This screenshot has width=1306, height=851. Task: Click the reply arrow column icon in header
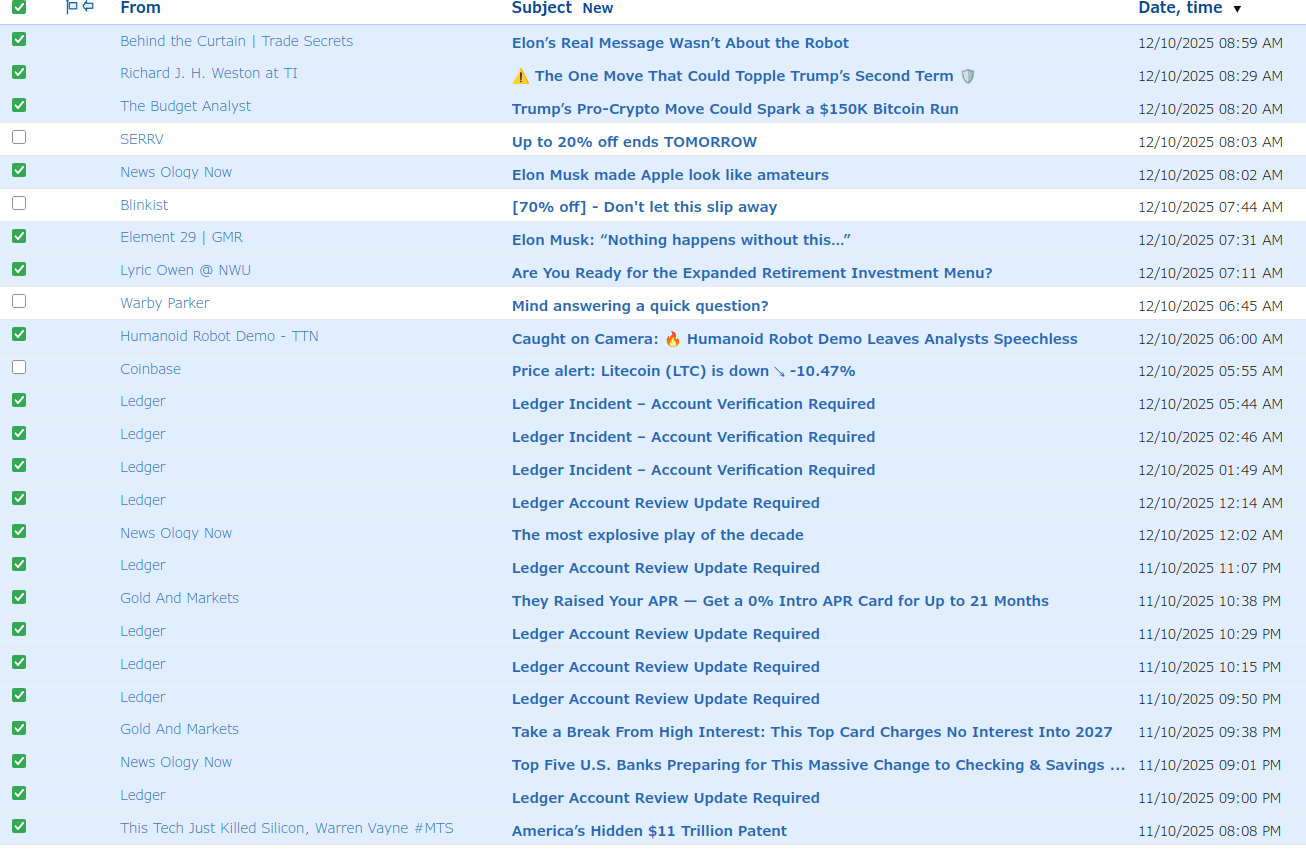88,7
